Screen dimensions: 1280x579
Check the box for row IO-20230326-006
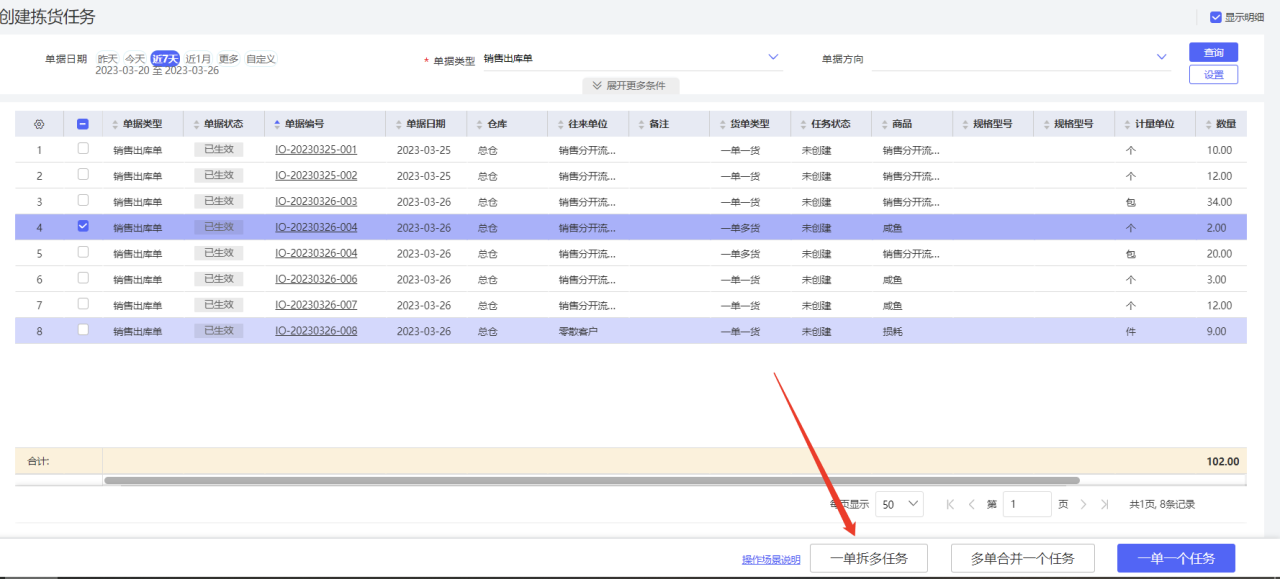tap(83, 279)
